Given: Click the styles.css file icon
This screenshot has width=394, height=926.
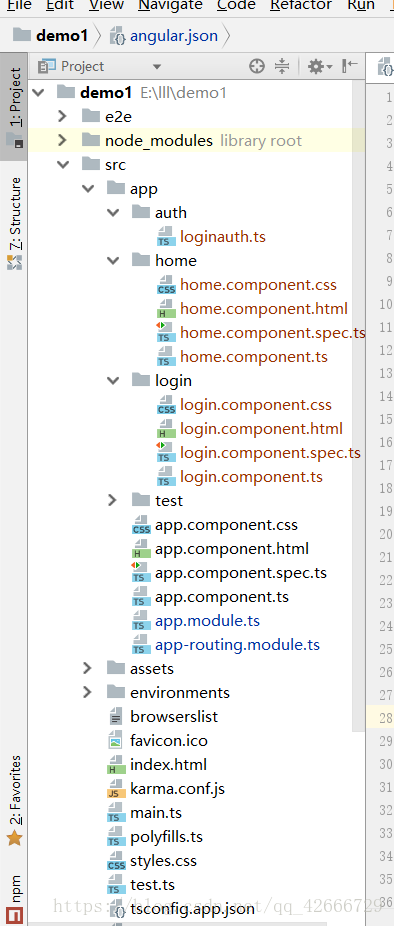Looking at the screenshot, I should tap(116, 860).
